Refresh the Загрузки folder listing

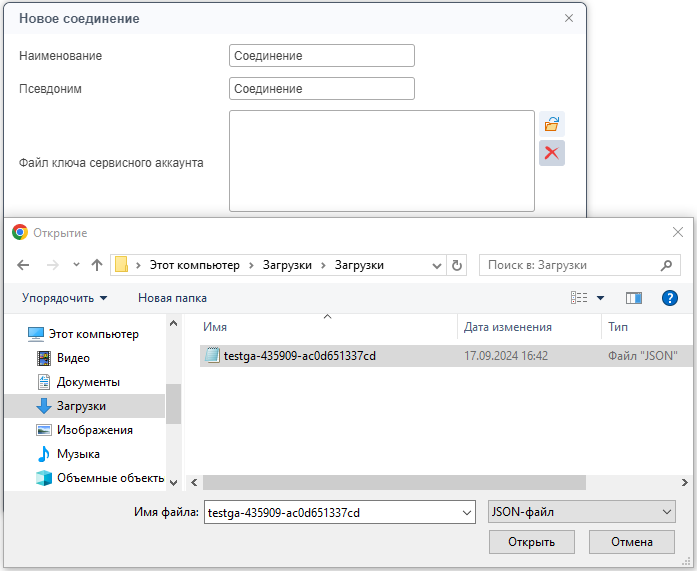tap(458, 265)
